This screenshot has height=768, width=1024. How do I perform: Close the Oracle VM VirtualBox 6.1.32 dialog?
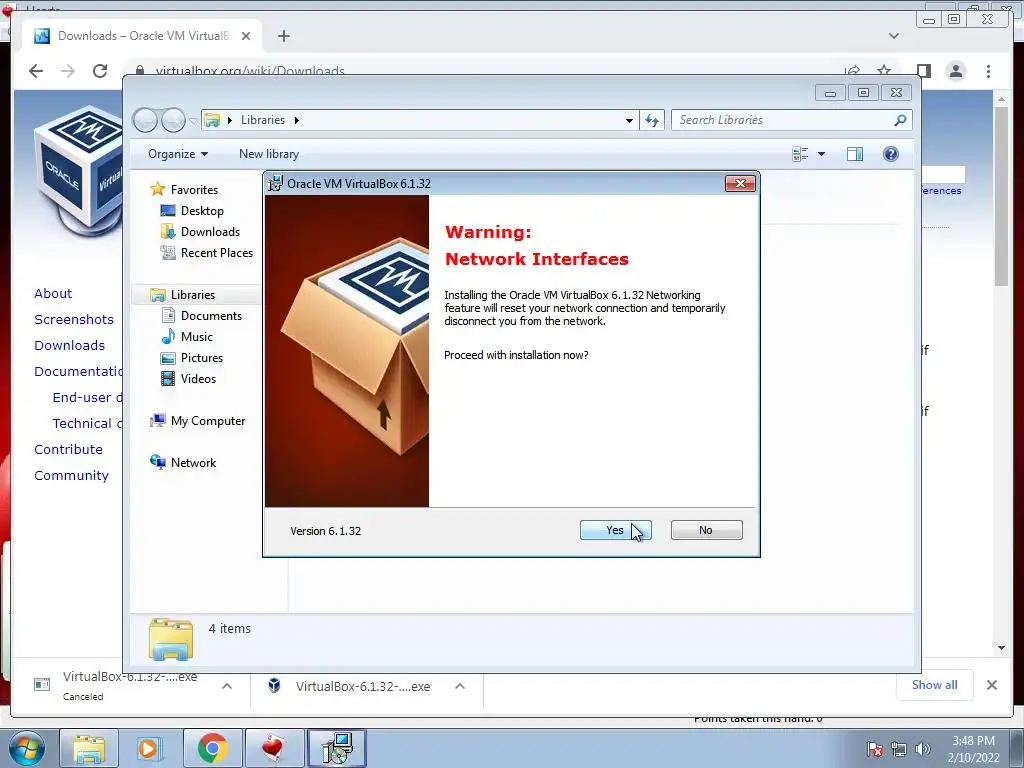tap(740, 184)
